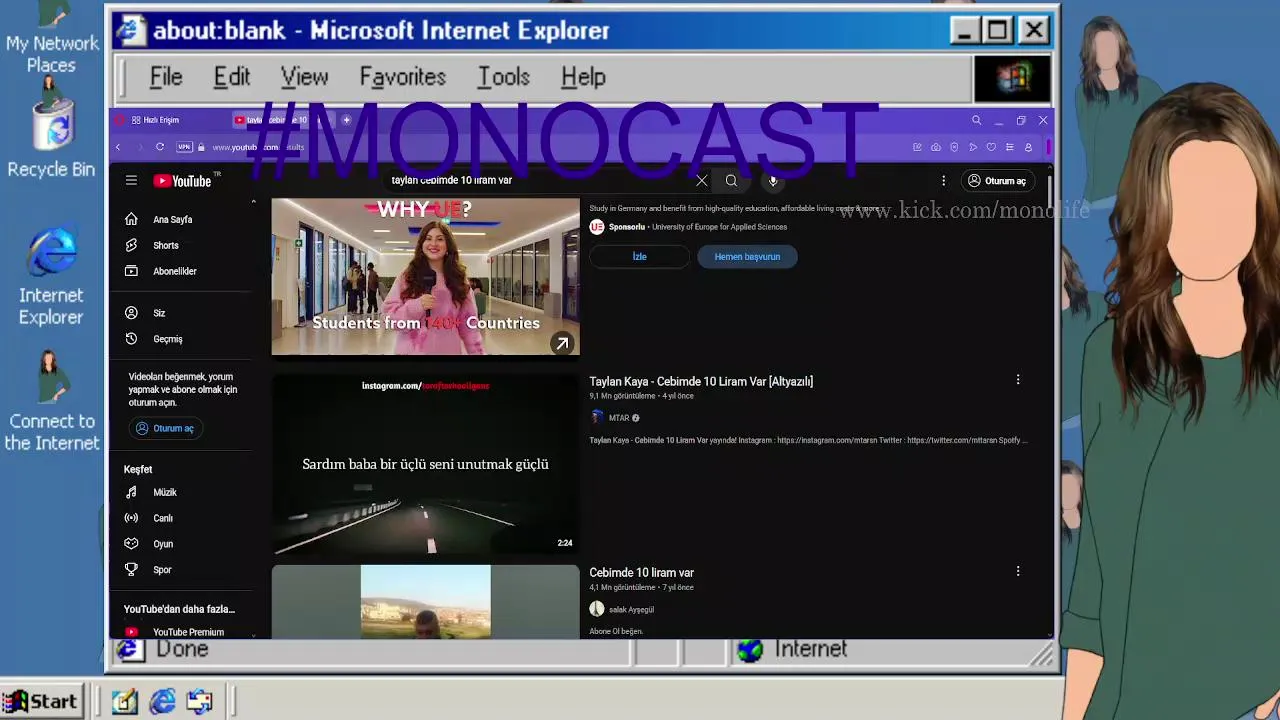
Task: Open the MTAR channel link
Action: click(x=619, y=418)
